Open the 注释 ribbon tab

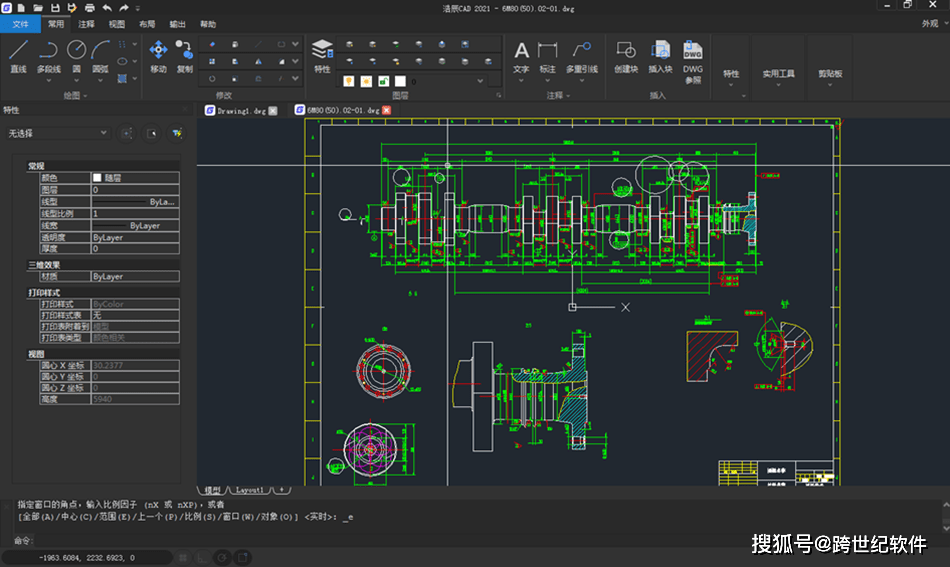(86, 23)
